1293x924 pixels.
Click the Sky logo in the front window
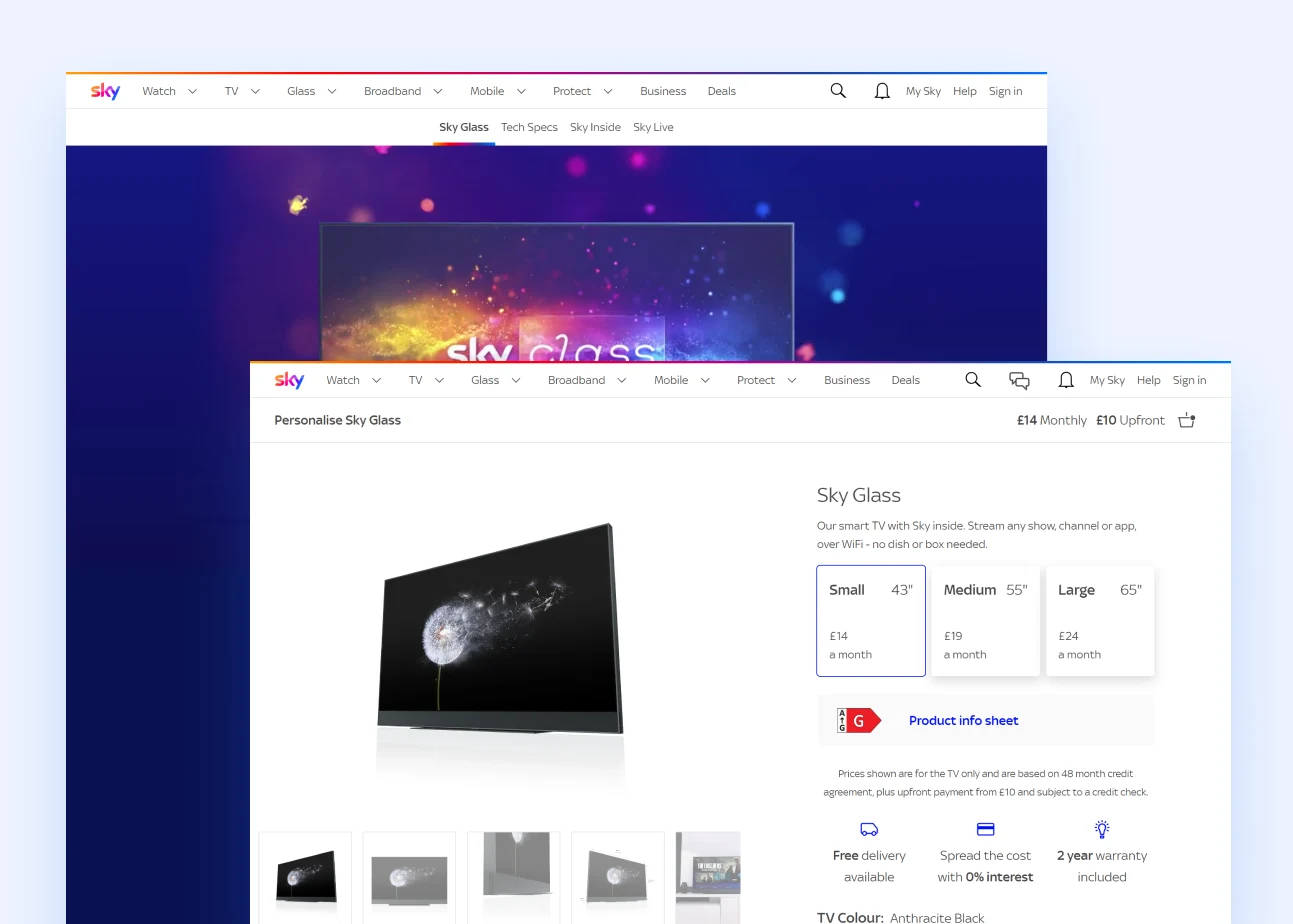pyautogui.click(x=289, y=380)
